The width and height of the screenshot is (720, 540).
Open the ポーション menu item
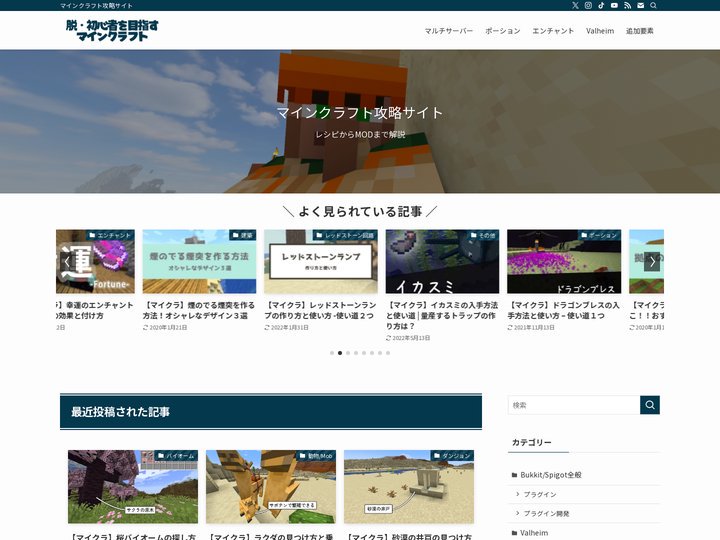point(503,31)
